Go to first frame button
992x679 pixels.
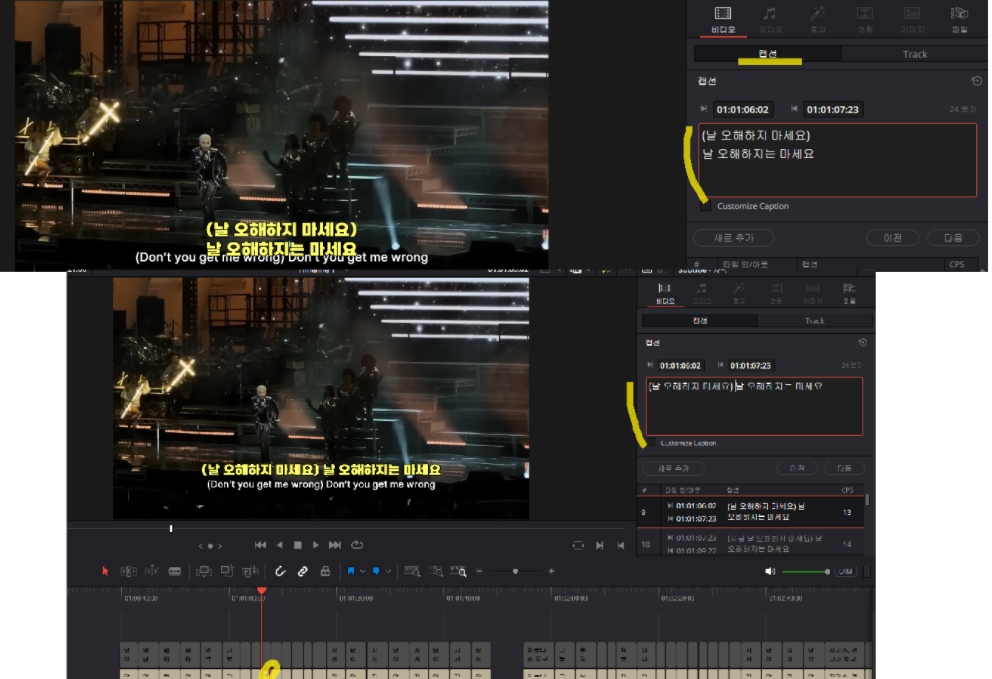coord(260,545)
